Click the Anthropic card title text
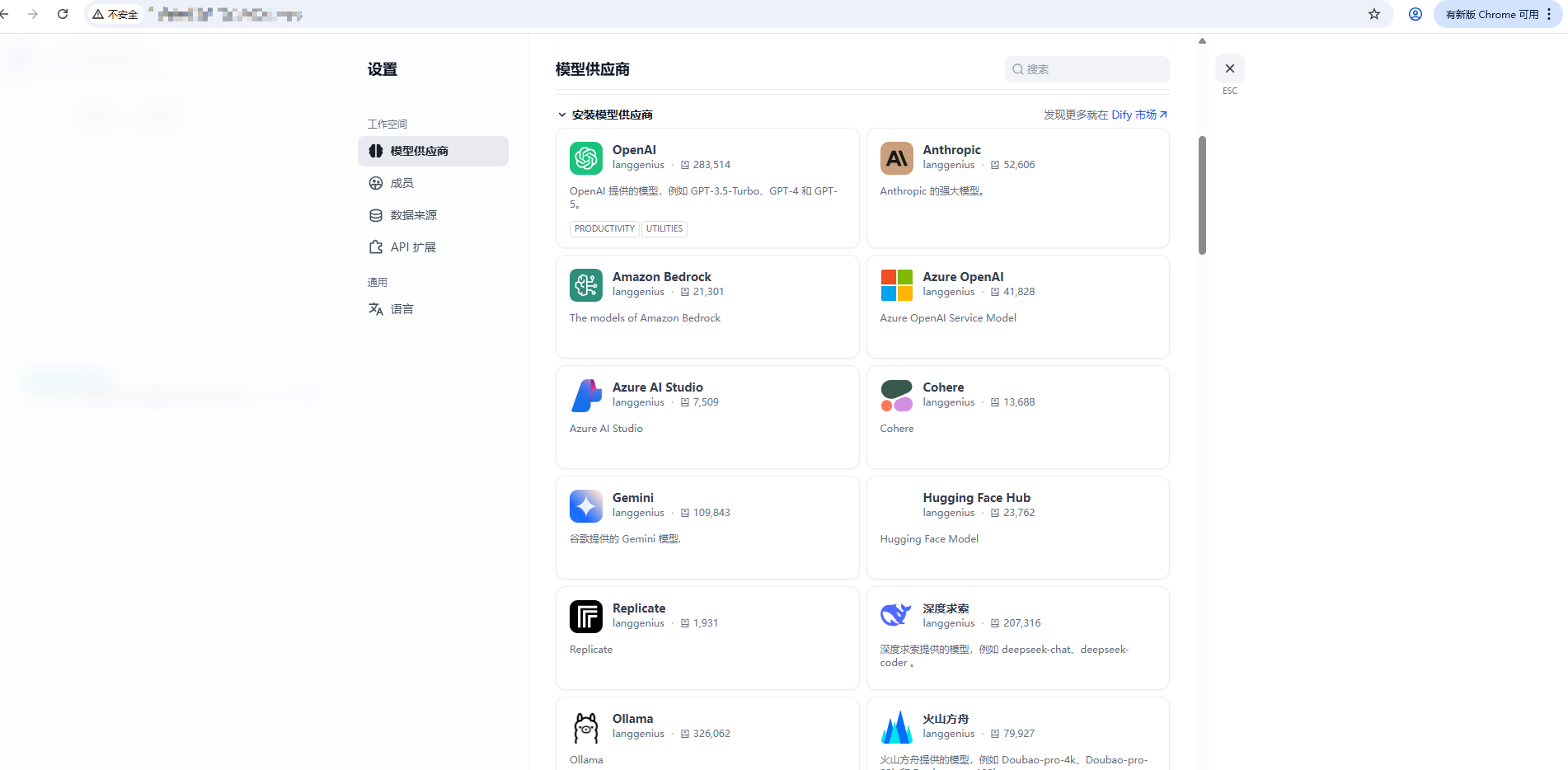 click(951, 150)
